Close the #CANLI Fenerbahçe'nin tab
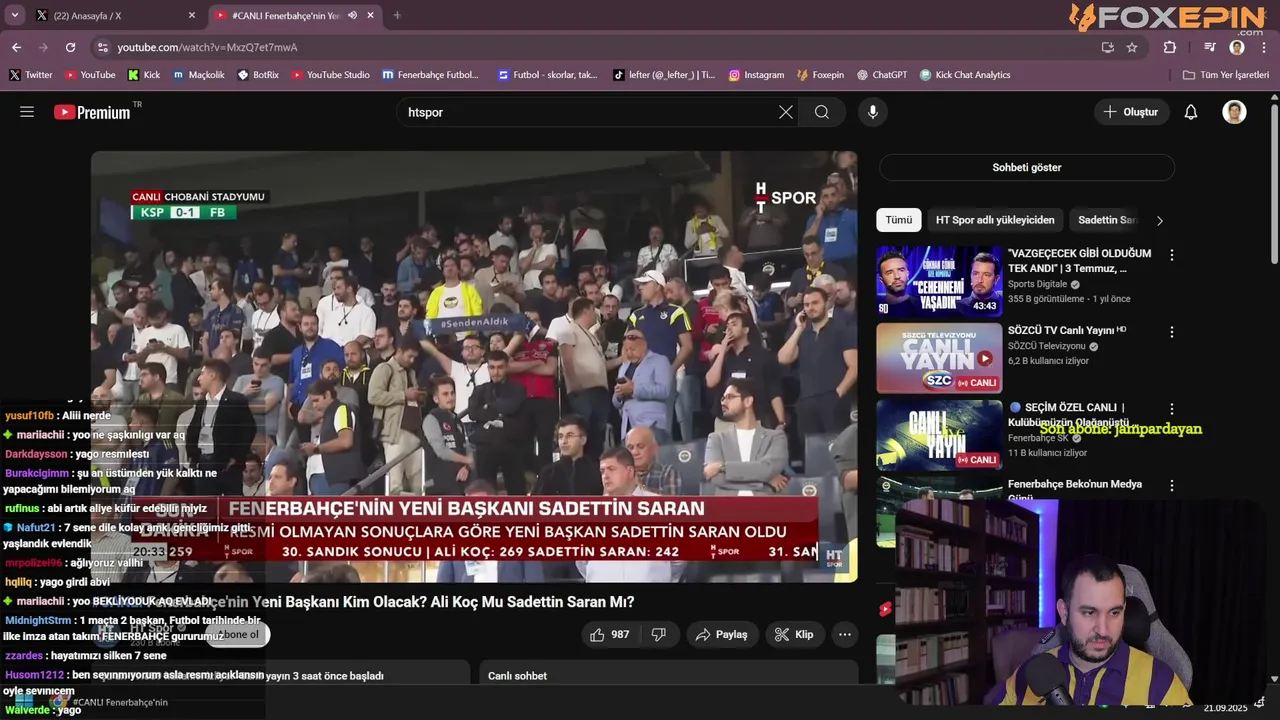This screenshot has height=720, width=1280. (x=371, y=15)
